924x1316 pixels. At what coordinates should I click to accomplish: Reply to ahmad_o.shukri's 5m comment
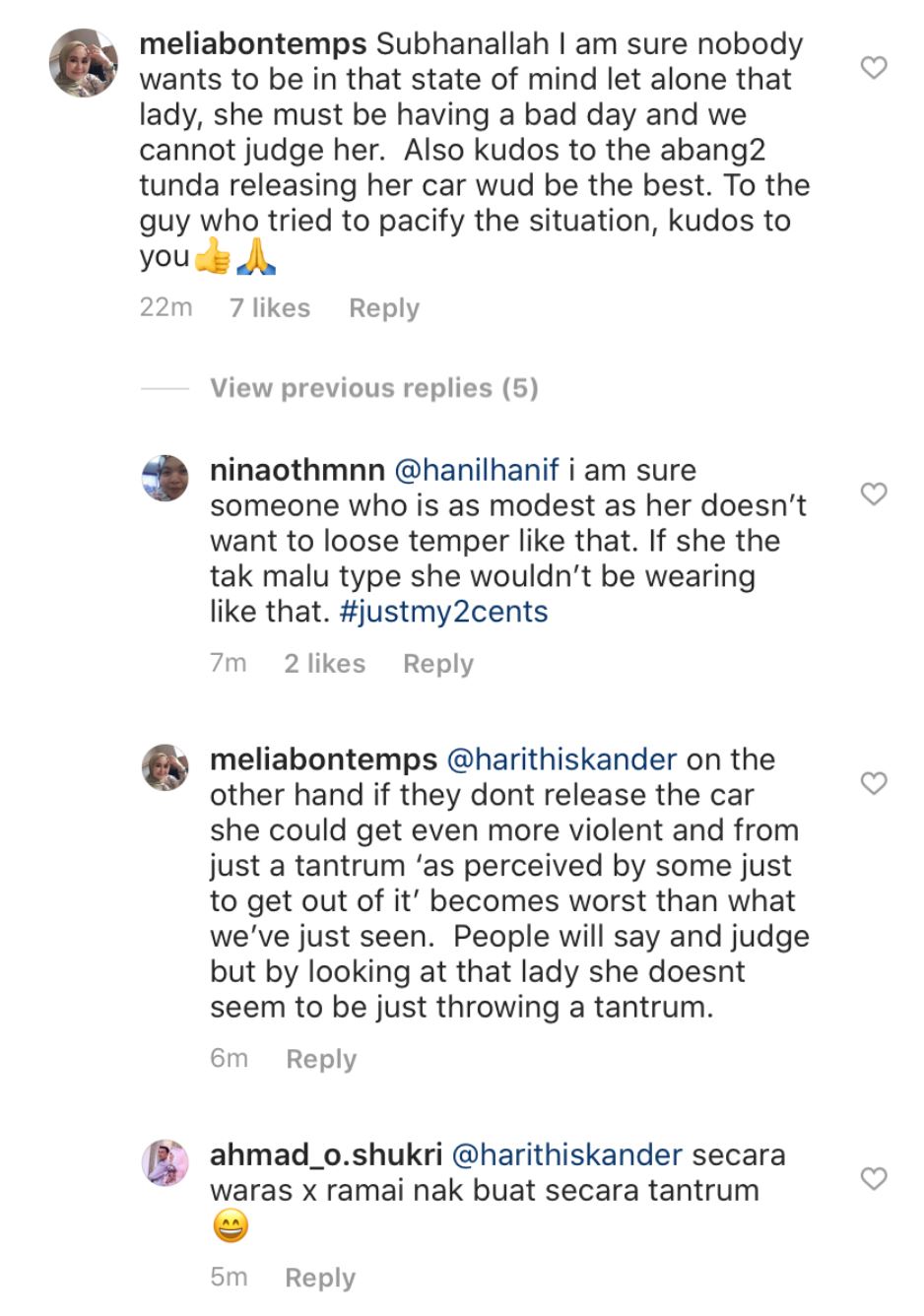click(x=319, y=1278)
